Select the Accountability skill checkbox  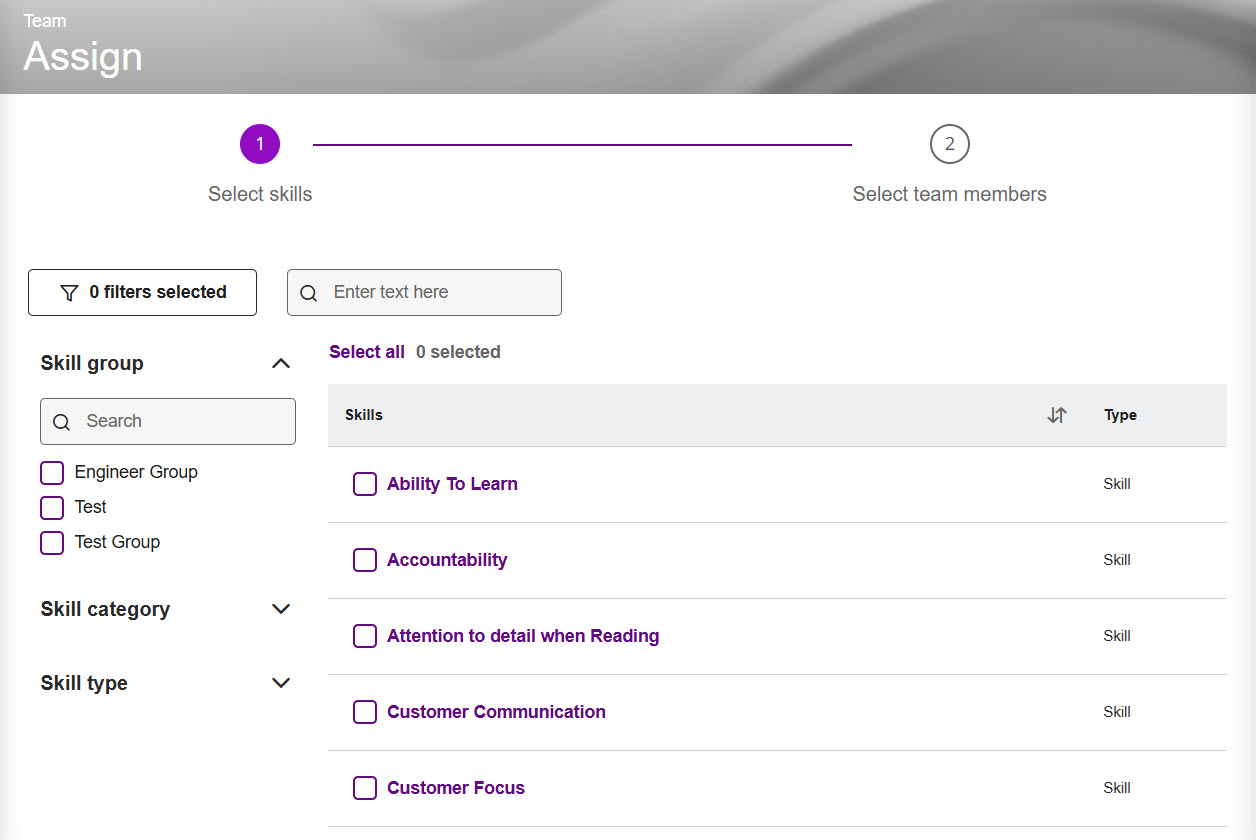coord(365,560)
